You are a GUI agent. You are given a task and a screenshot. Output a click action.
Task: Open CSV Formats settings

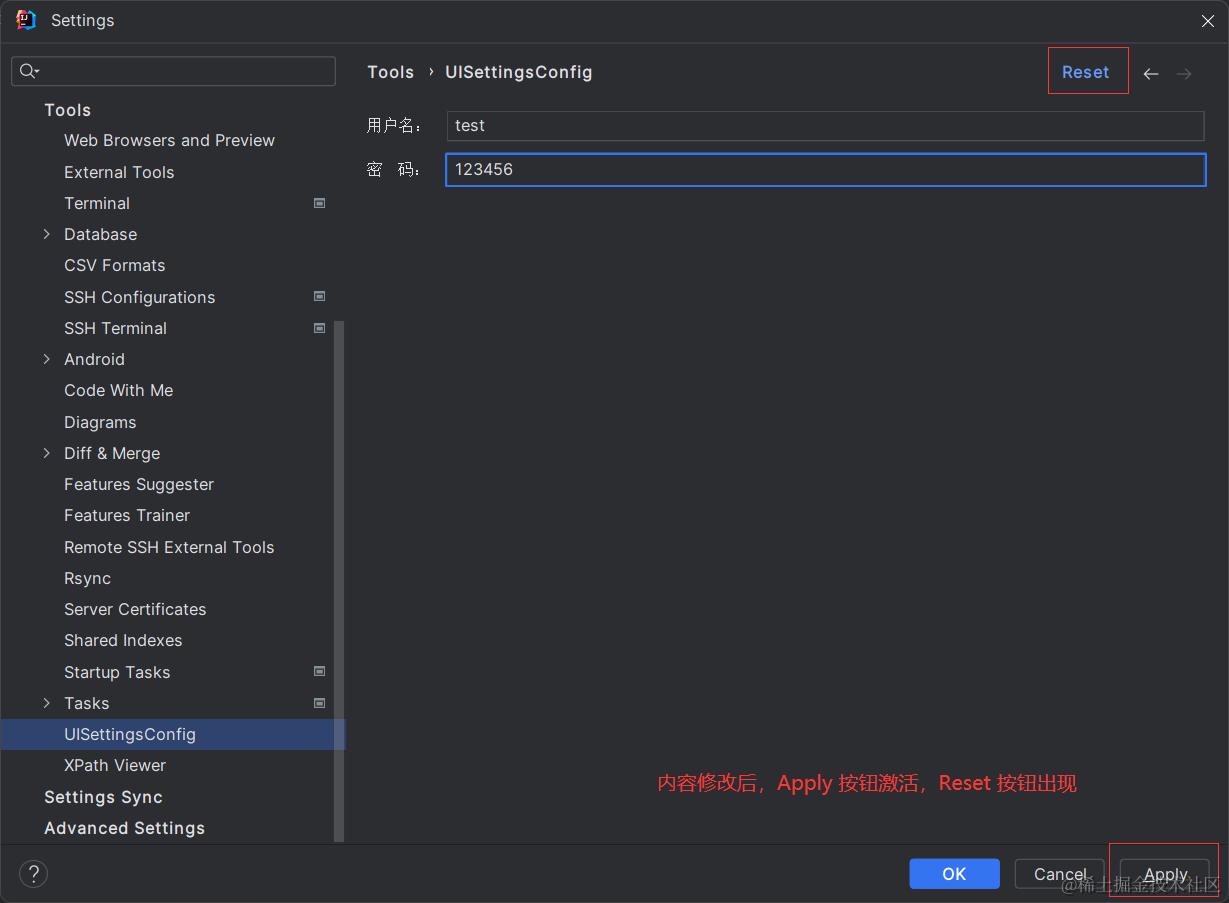[114, 265]
